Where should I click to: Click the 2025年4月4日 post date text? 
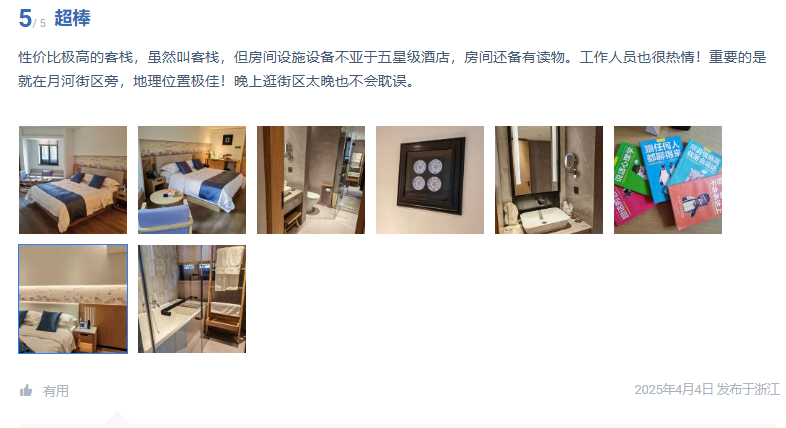tap(674, 389)
